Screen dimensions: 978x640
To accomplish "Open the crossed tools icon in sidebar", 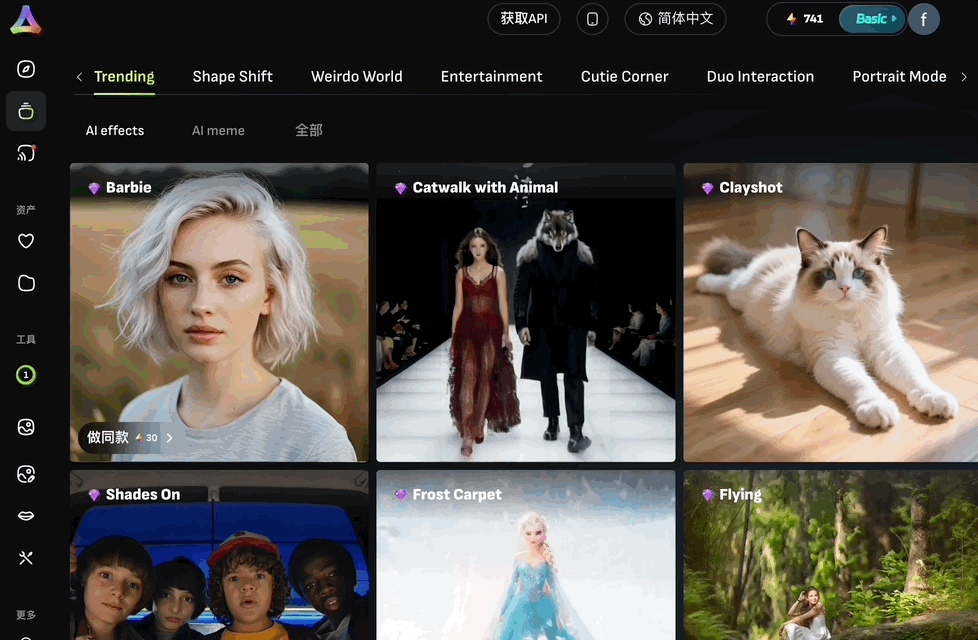I will (26, 558).
